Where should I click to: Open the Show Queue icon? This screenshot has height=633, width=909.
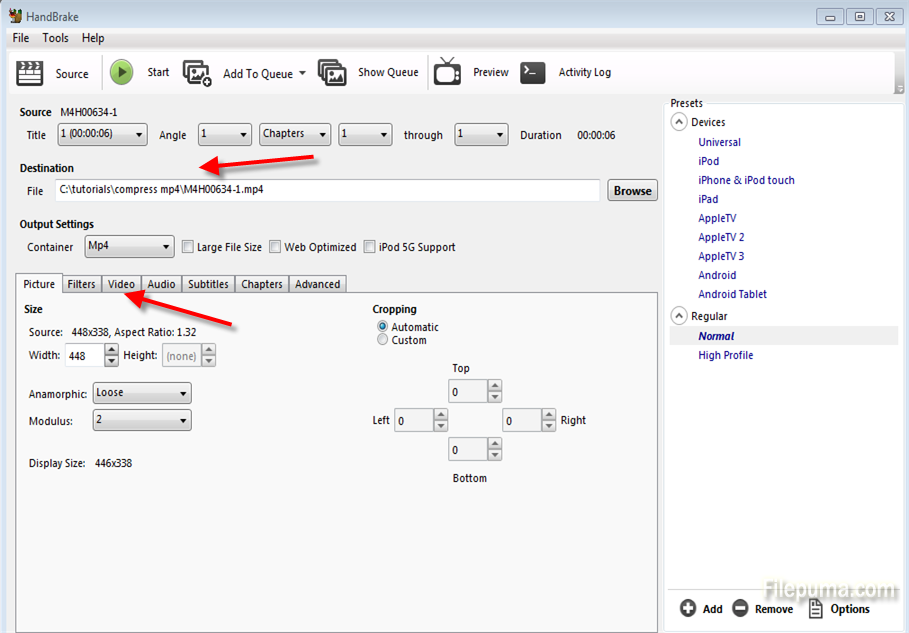click(332, 73)
